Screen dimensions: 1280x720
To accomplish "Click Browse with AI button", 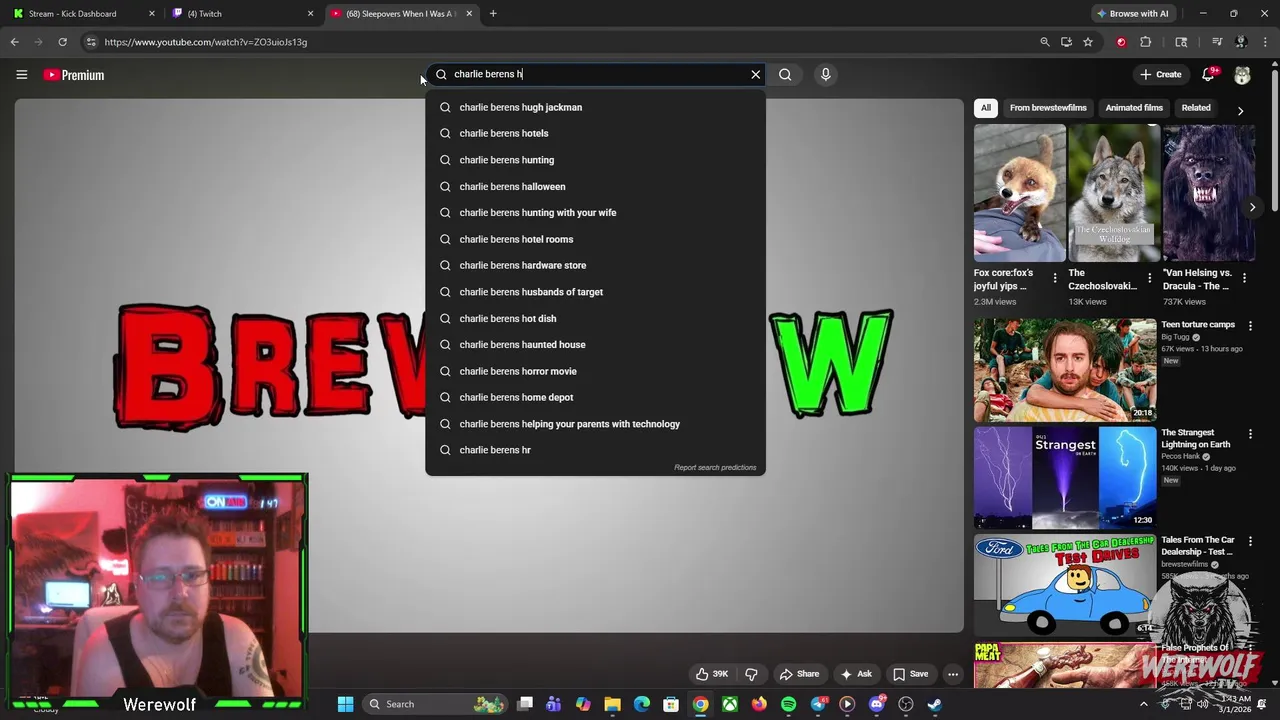I will pos(1132,14).
